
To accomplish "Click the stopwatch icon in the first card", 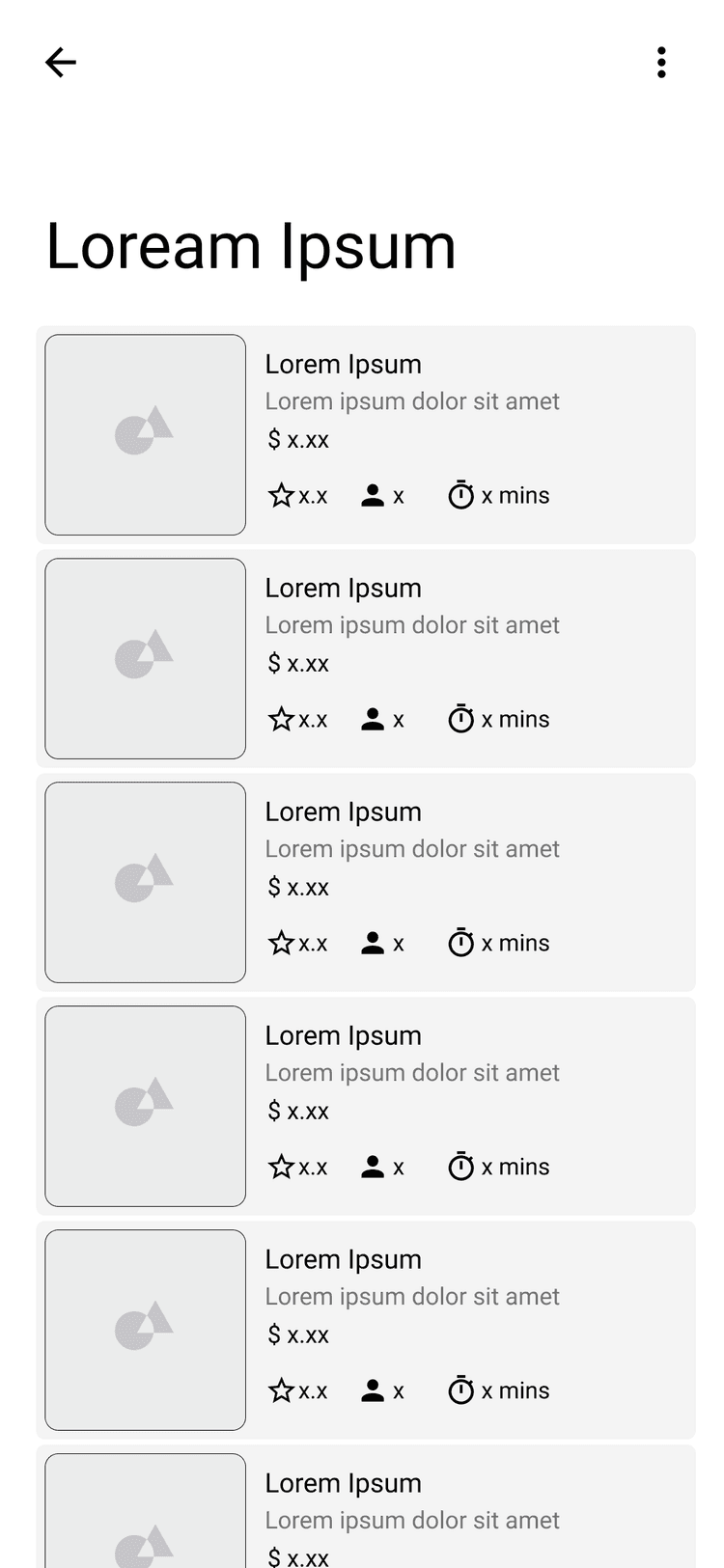I will pyautogui.click(x=461, y=496).
